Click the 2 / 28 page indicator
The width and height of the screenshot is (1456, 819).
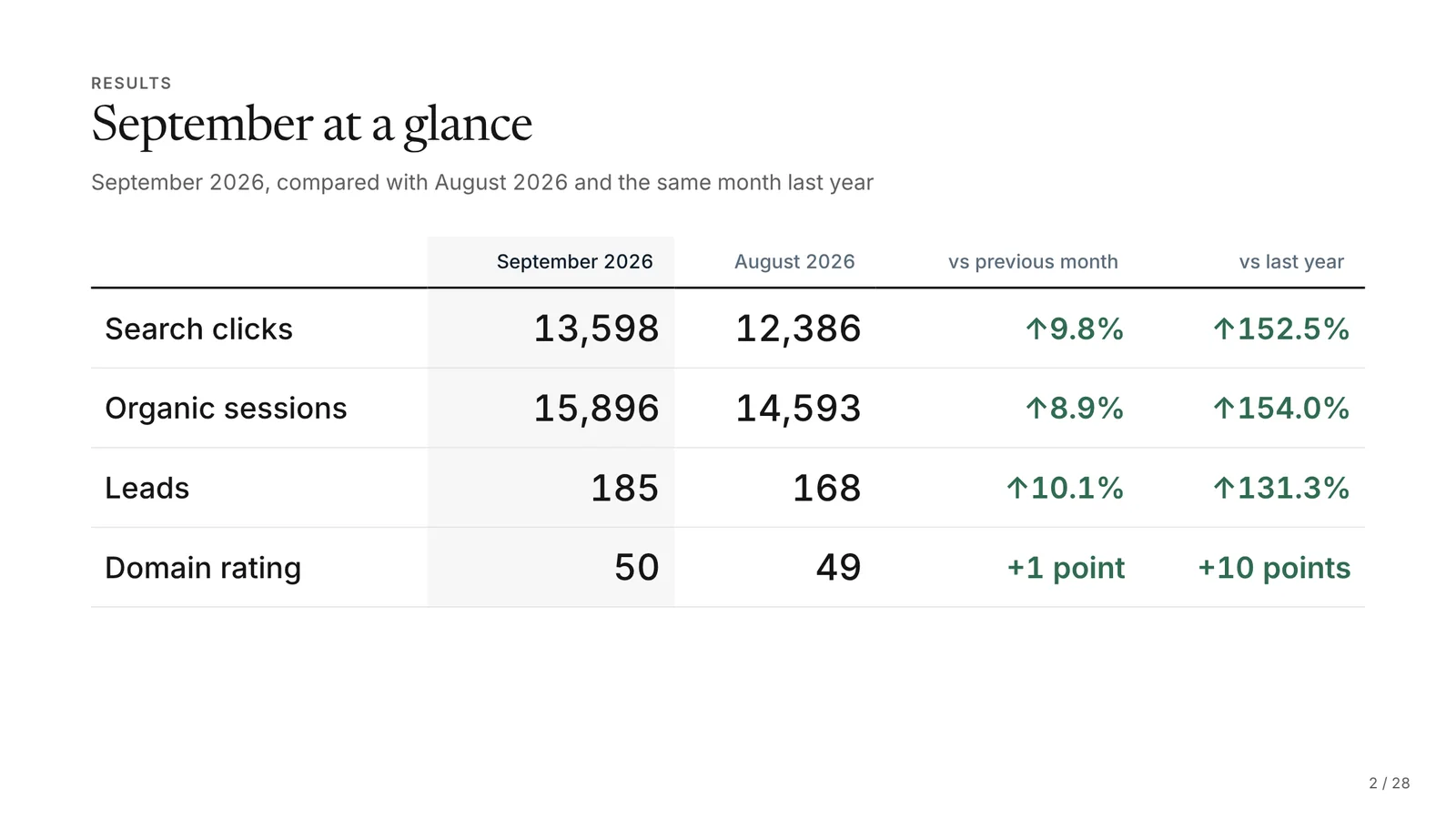click(1390, 783)
